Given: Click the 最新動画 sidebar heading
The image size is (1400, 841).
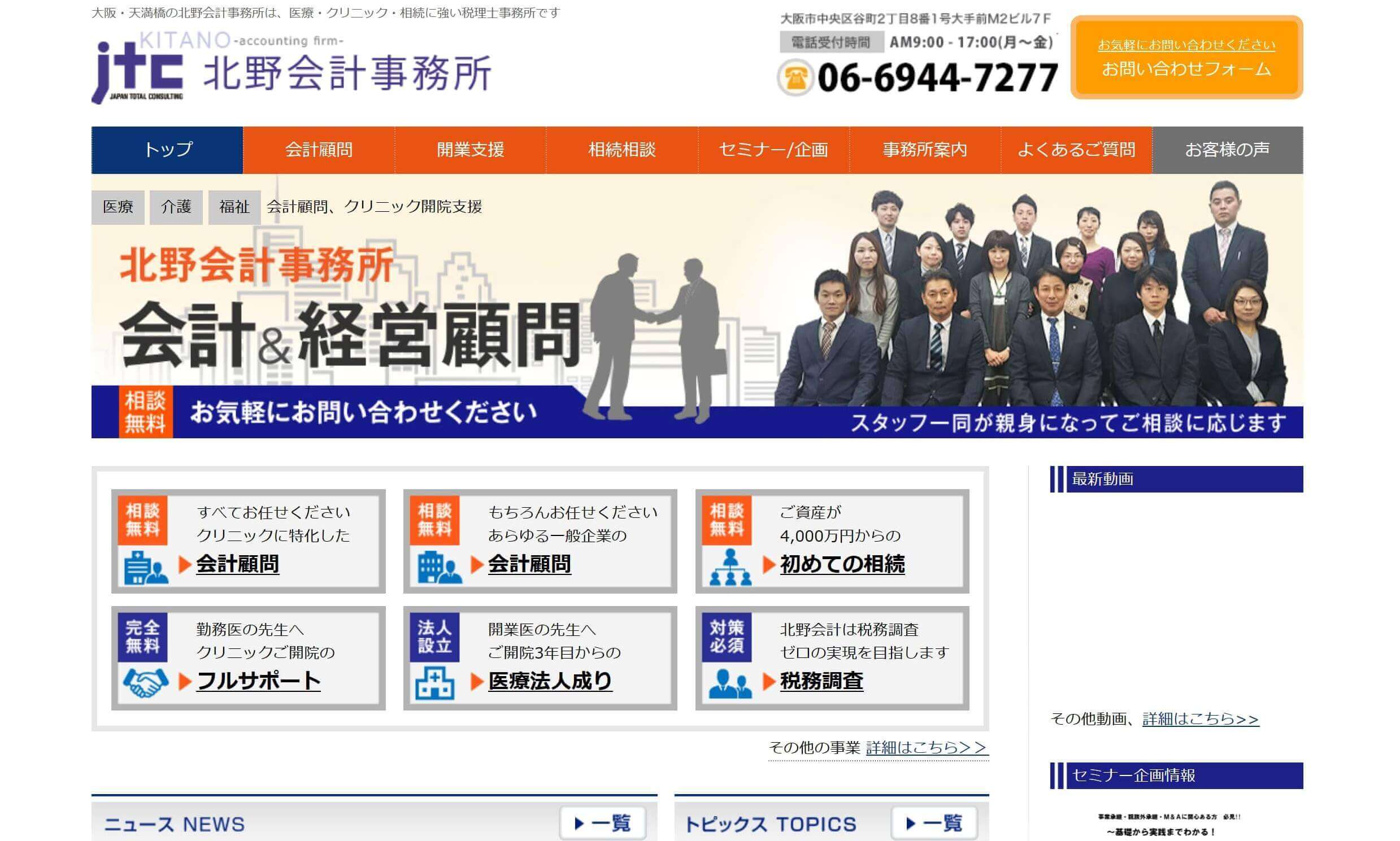Looking at the screenshot, I should pyautogui.click(x=1177, y=480).
